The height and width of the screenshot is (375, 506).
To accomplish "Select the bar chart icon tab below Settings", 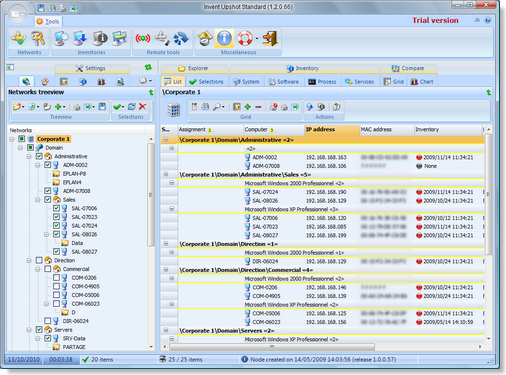I will 101,81.
